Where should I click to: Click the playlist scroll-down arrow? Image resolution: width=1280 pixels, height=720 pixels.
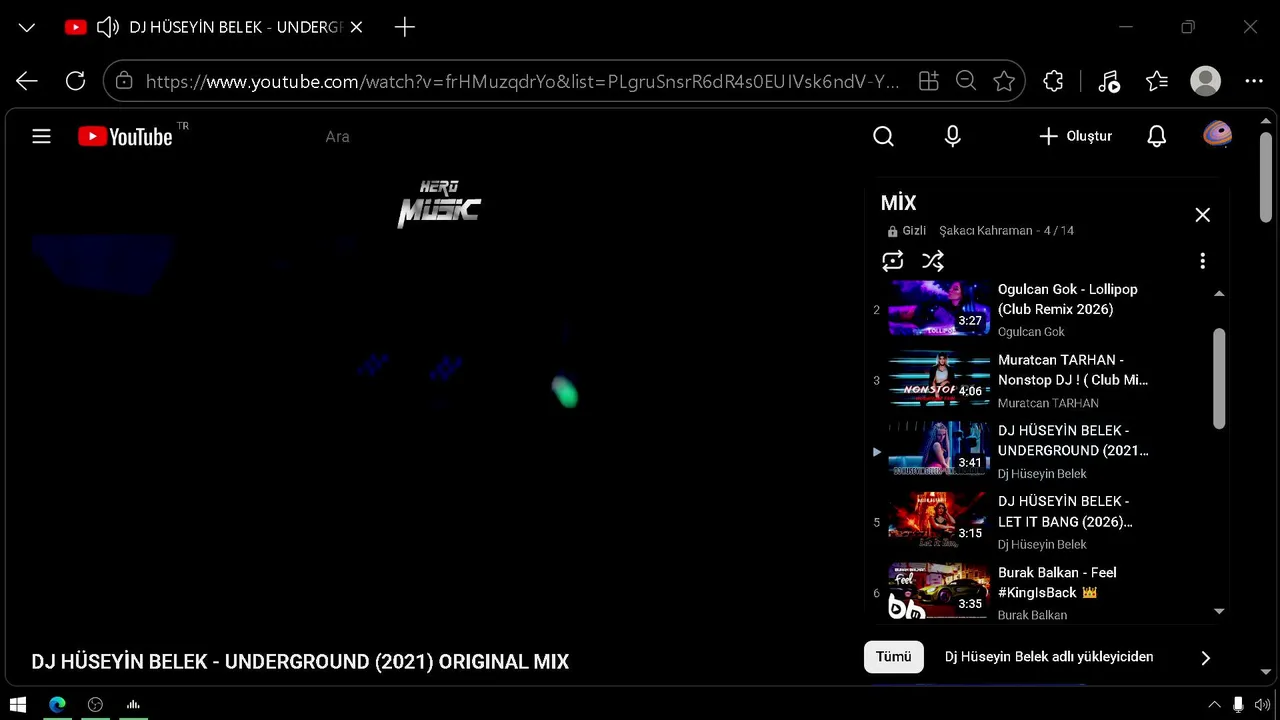pos(1219,611)
